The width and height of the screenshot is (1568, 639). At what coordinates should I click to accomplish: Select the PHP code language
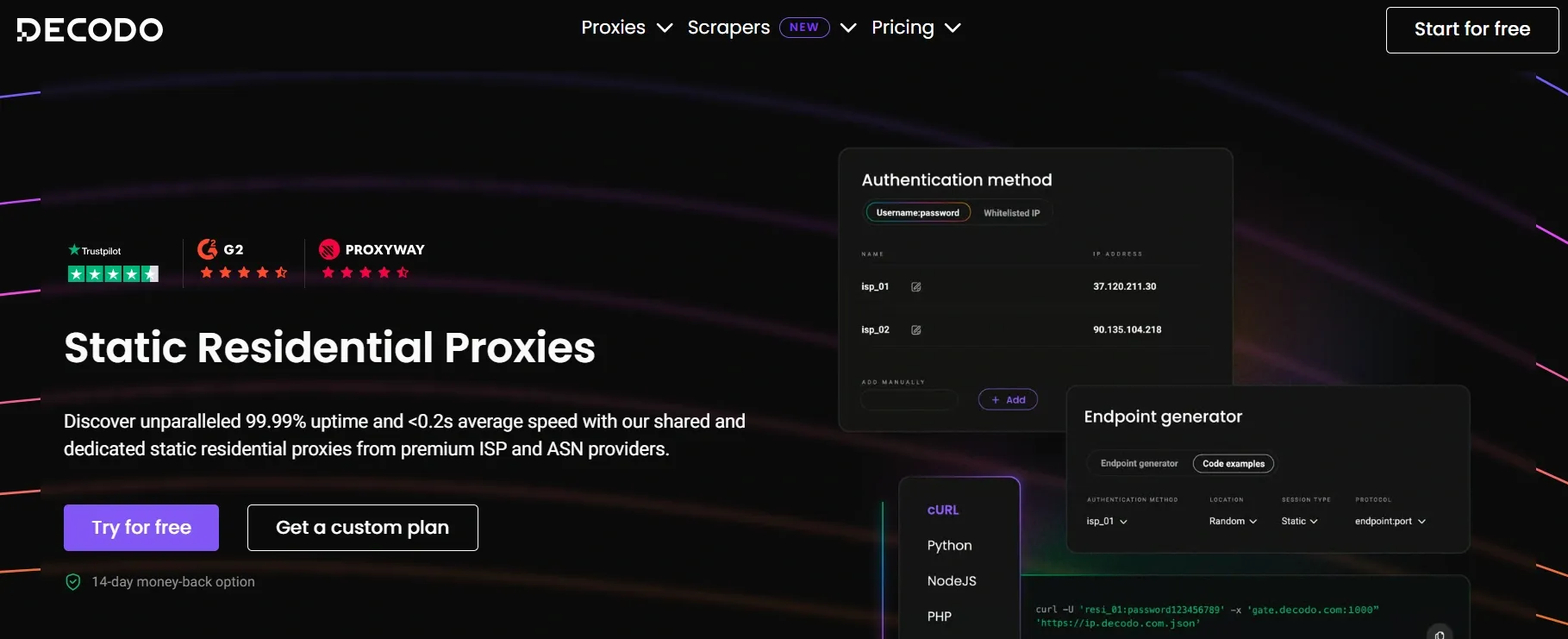coord(940,617)
